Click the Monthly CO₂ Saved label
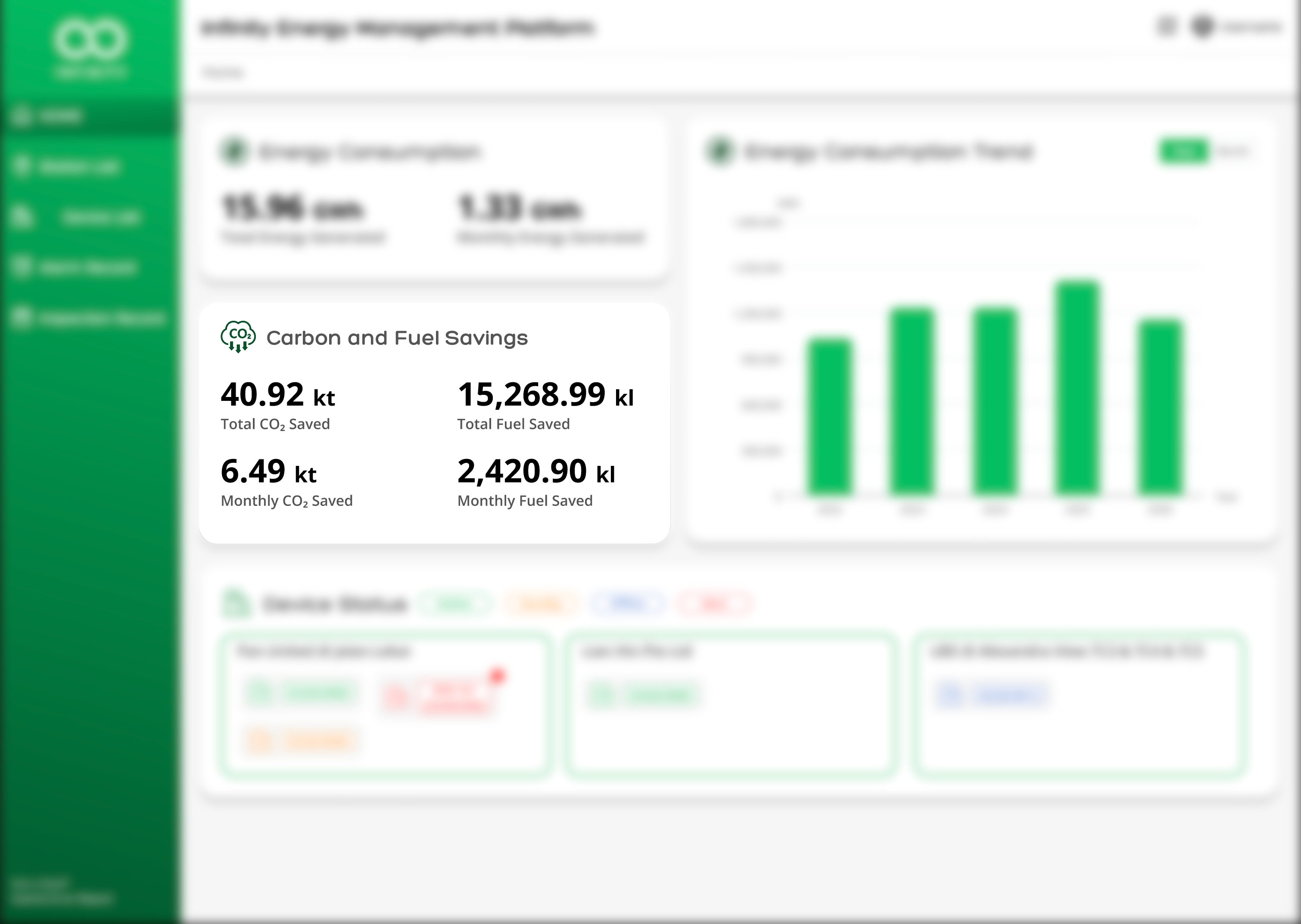 coord(287,501)
